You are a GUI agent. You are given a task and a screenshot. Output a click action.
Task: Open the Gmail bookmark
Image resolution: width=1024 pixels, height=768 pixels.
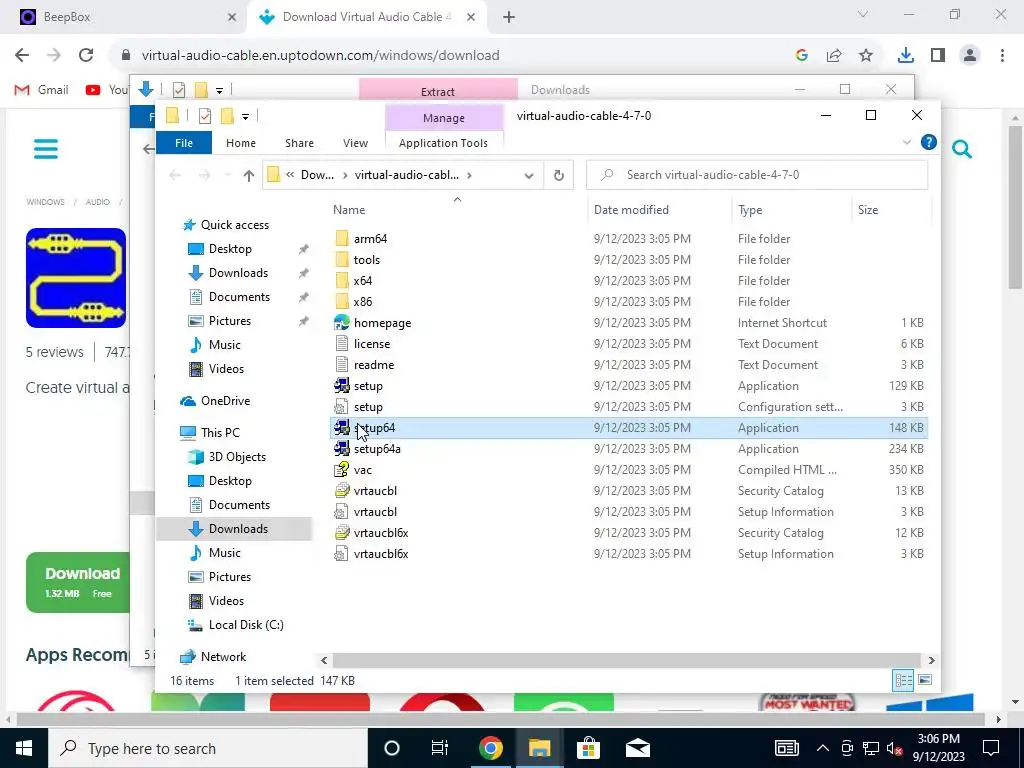point(42,89)
